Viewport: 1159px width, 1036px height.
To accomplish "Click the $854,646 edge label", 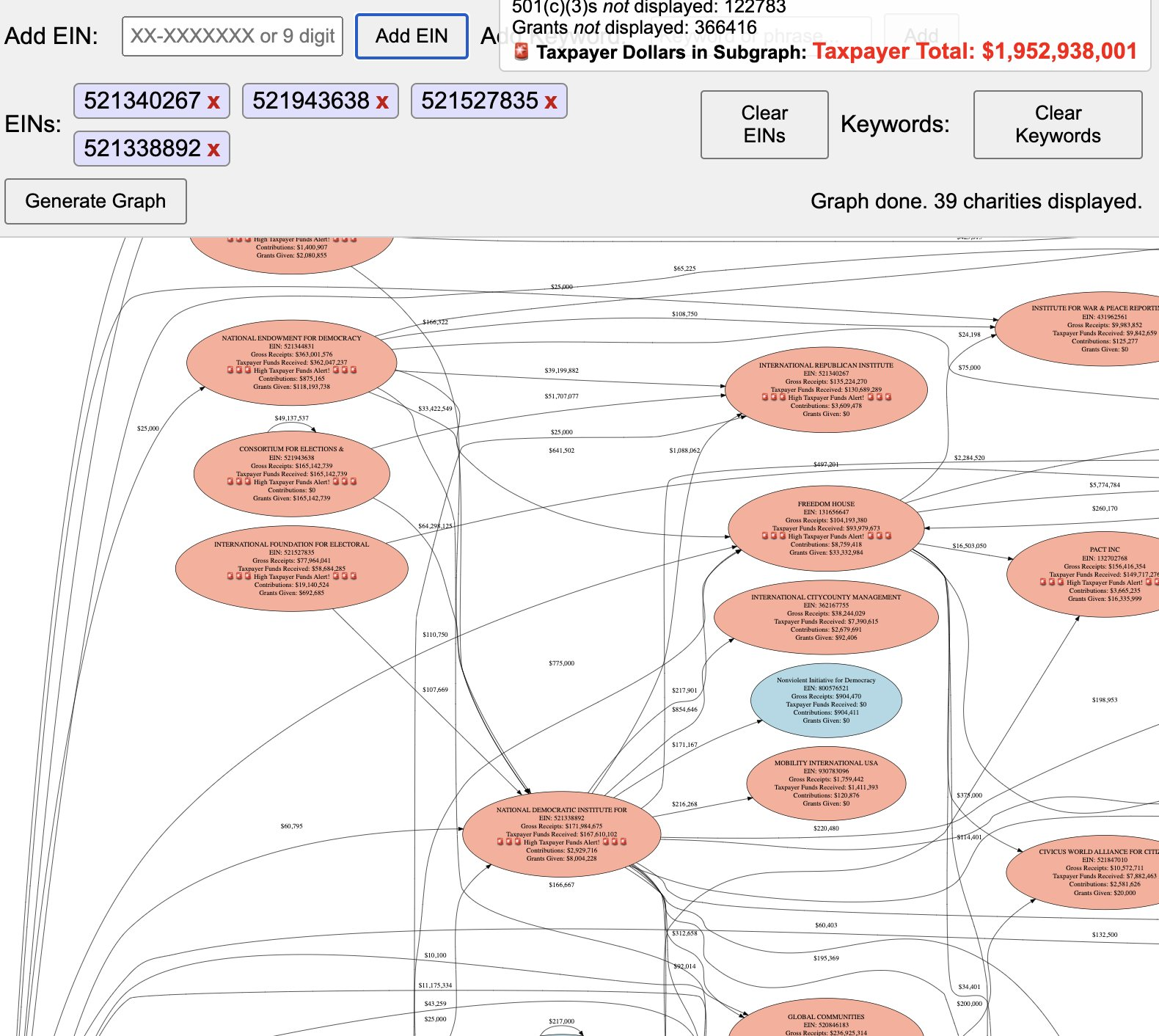I will tap(684, 709).
